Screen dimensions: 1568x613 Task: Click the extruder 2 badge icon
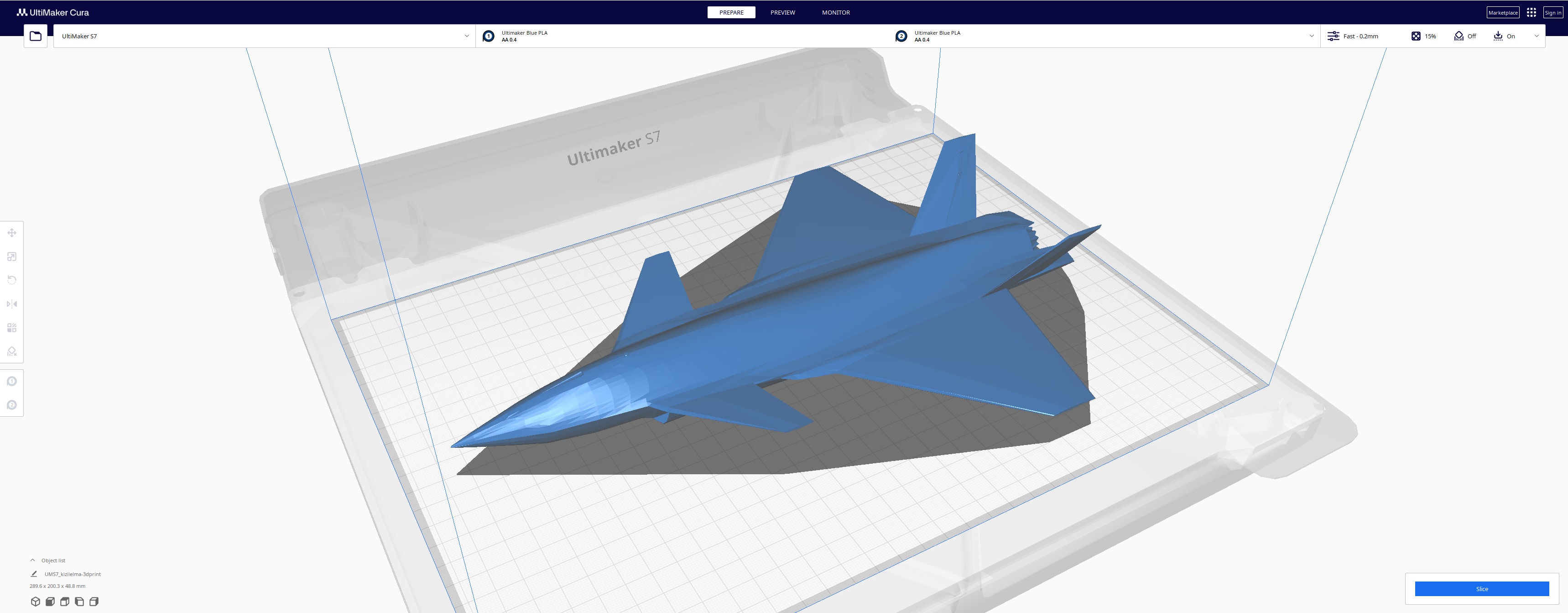click(x=901, y=36)
